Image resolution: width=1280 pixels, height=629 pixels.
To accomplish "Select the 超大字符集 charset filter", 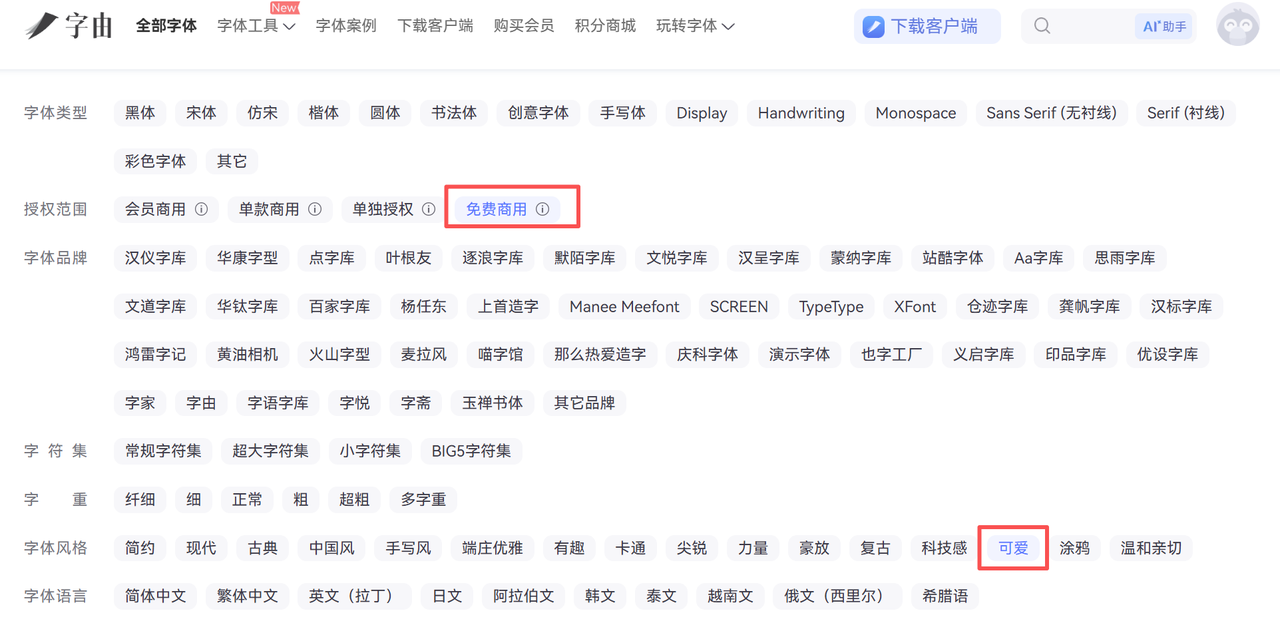I will tap(270, 451).
